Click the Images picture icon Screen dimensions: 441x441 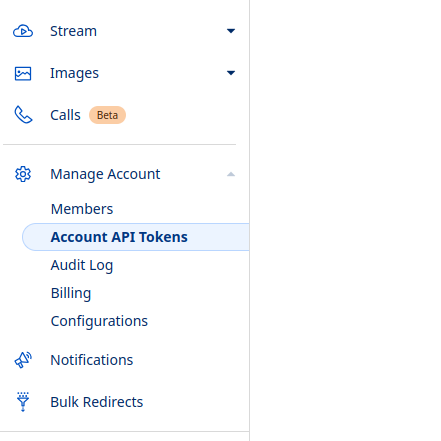tap(23, 73)
